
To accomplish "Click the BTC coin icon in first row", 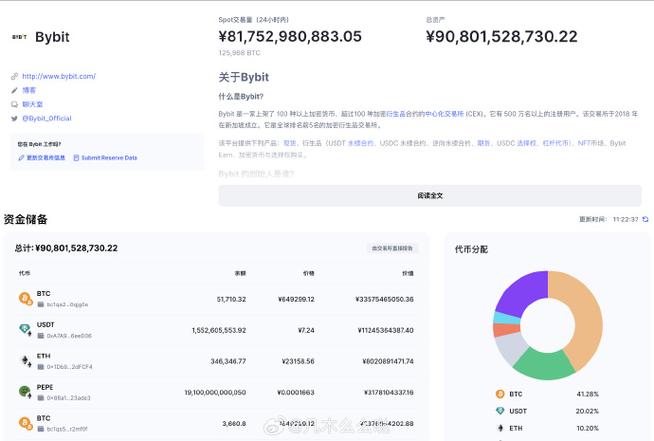I will 25,299.
